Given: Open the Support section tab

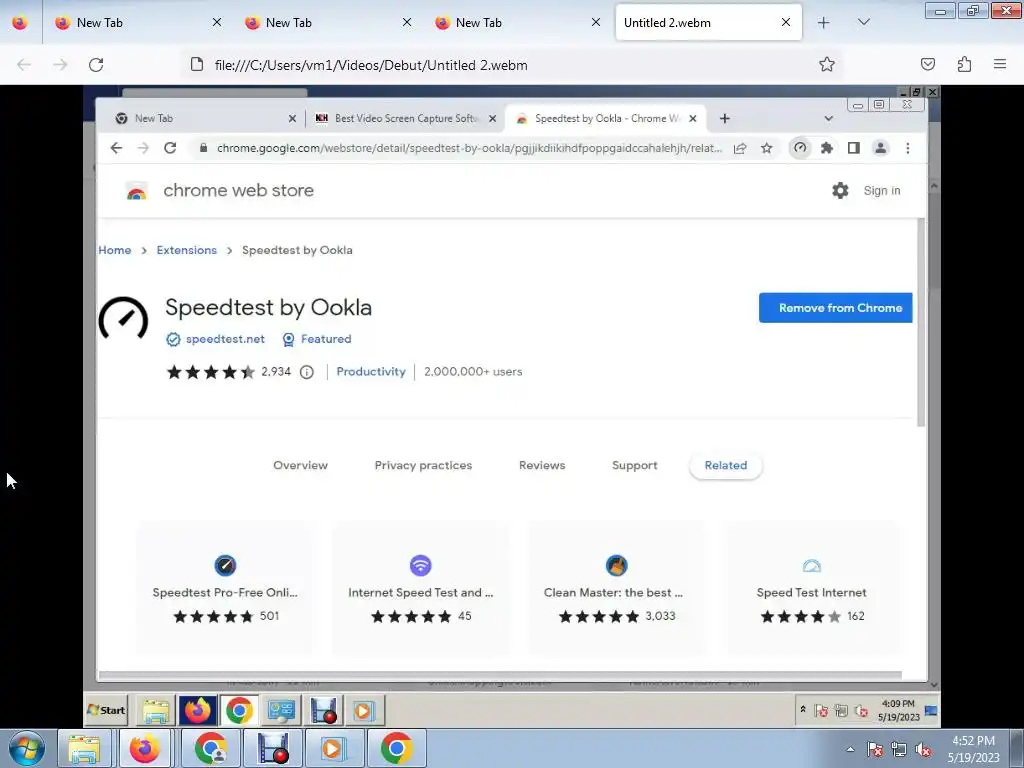Looking at the screenshot, I should coord(635,466).
